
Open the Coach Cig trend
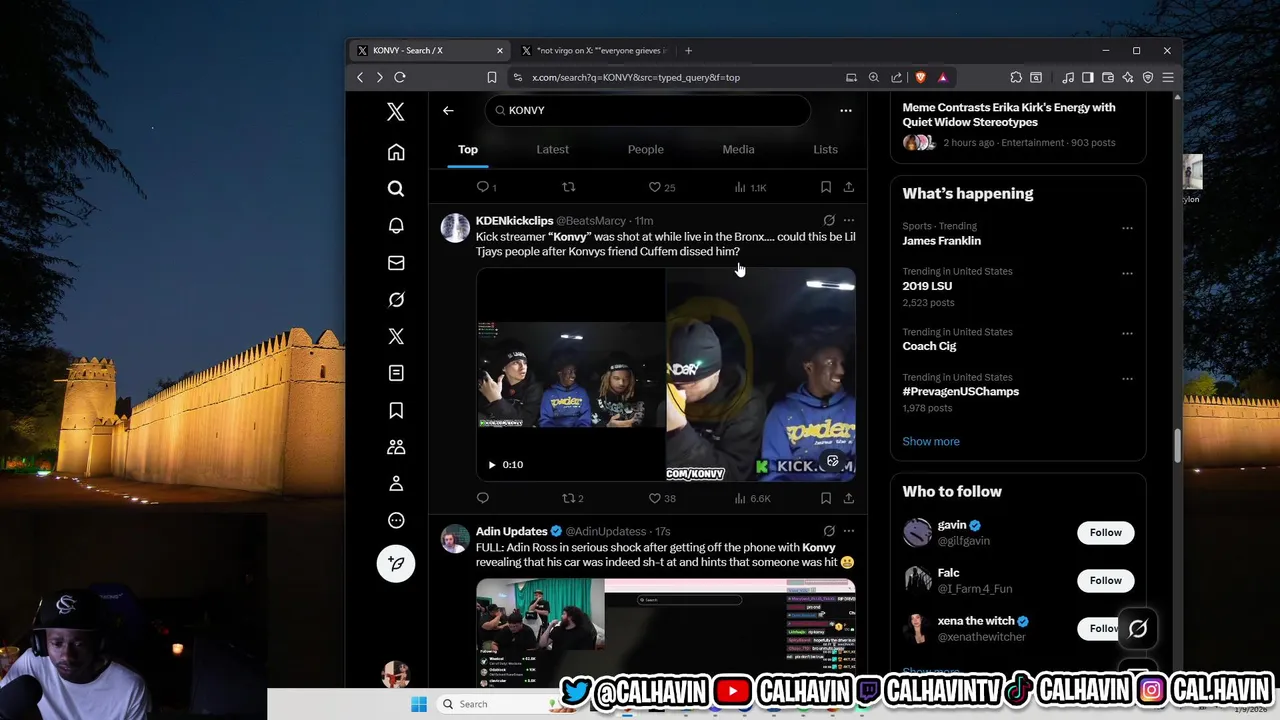click(x=929, y=346)
